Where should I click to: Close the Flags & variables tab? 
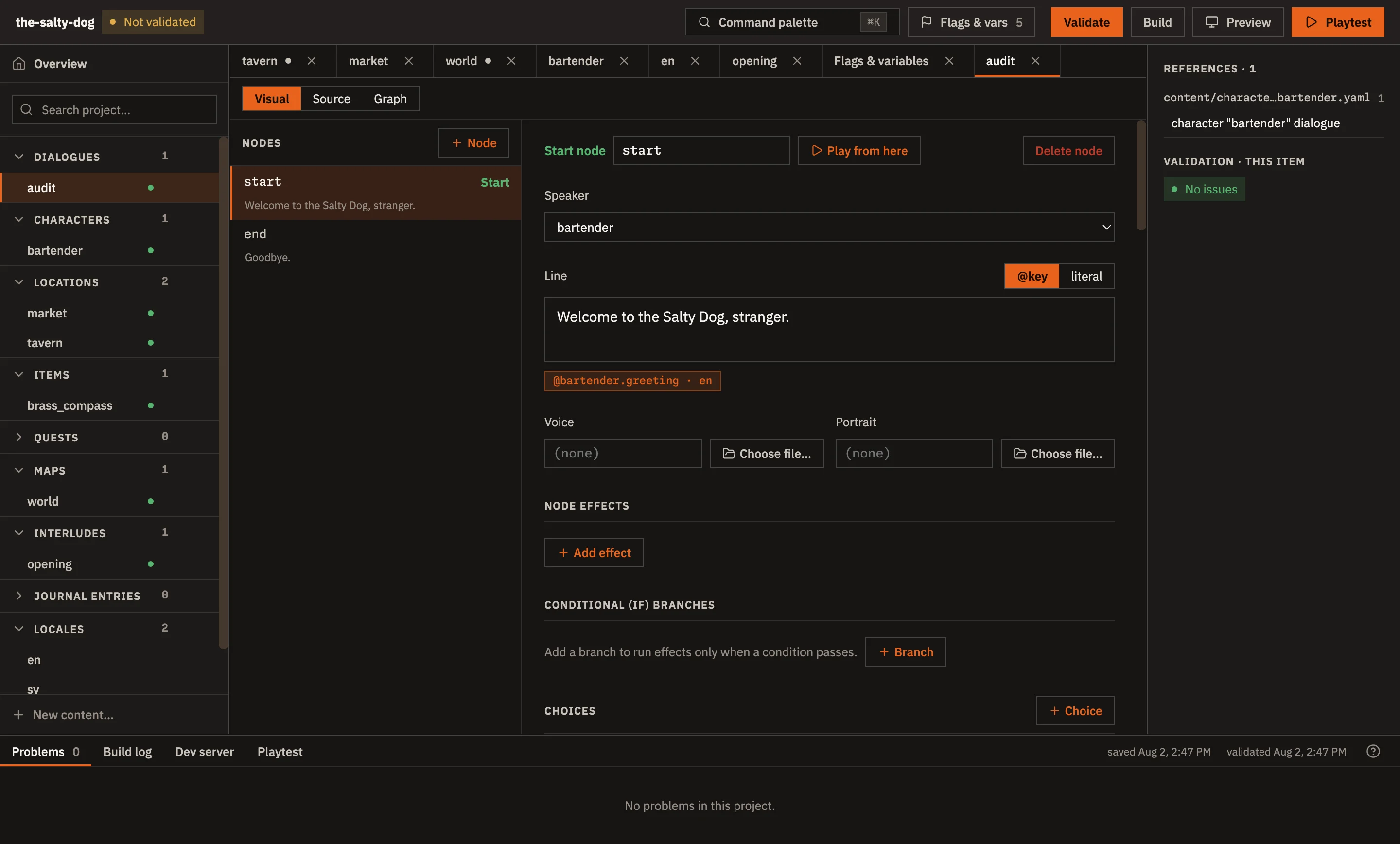(949, 61)
